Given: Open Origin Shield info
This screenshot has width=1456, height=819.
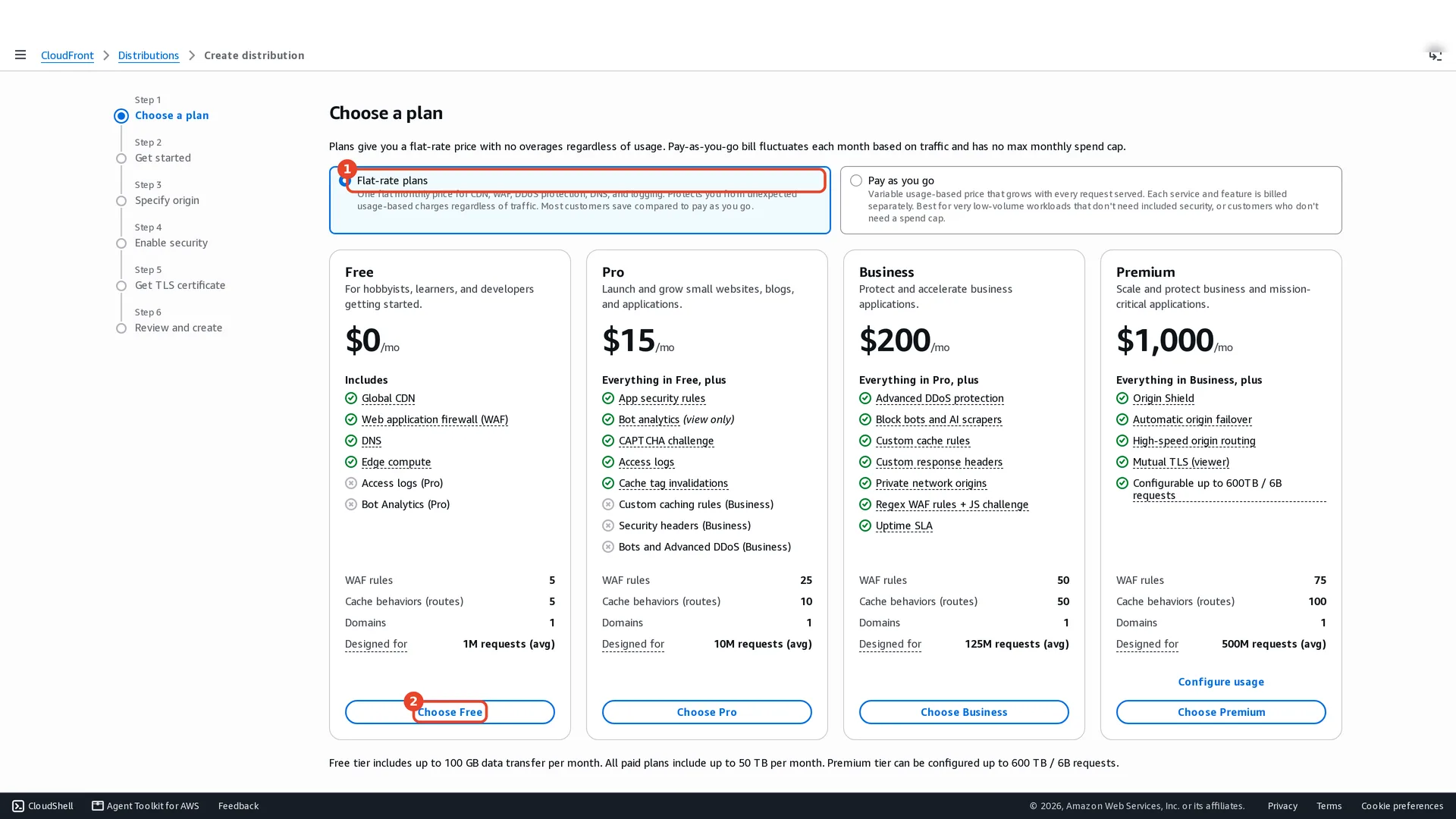Looking at the screenshot, I should point(1163,398).
